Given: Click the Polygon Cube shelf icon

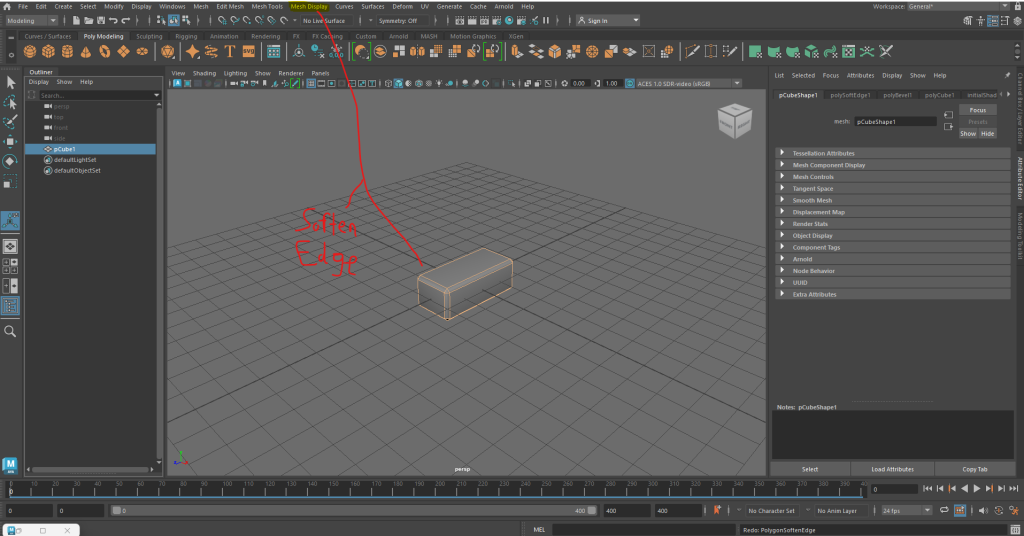Looking at the screenshot, I should tap(48, 50).
